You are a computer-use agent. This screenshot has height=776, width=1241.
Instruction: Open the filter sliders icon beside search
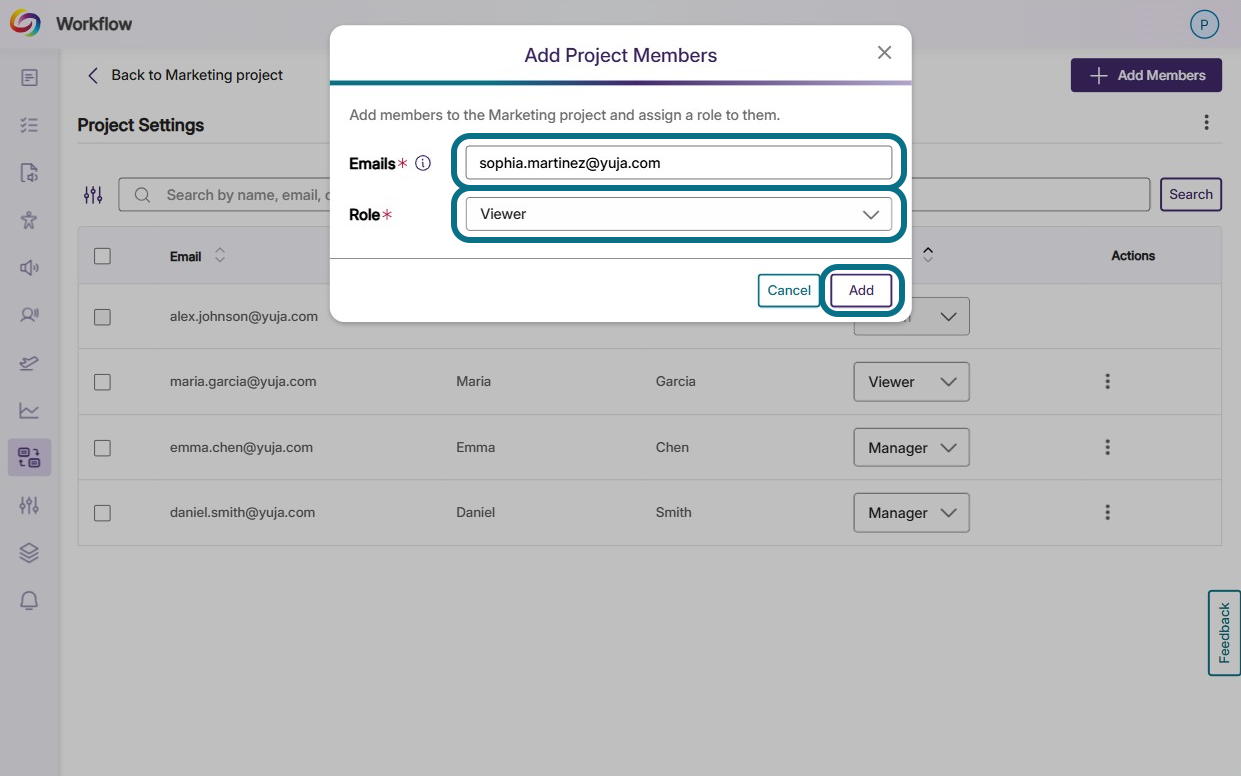pyautogui.click(x=93, y=195)
